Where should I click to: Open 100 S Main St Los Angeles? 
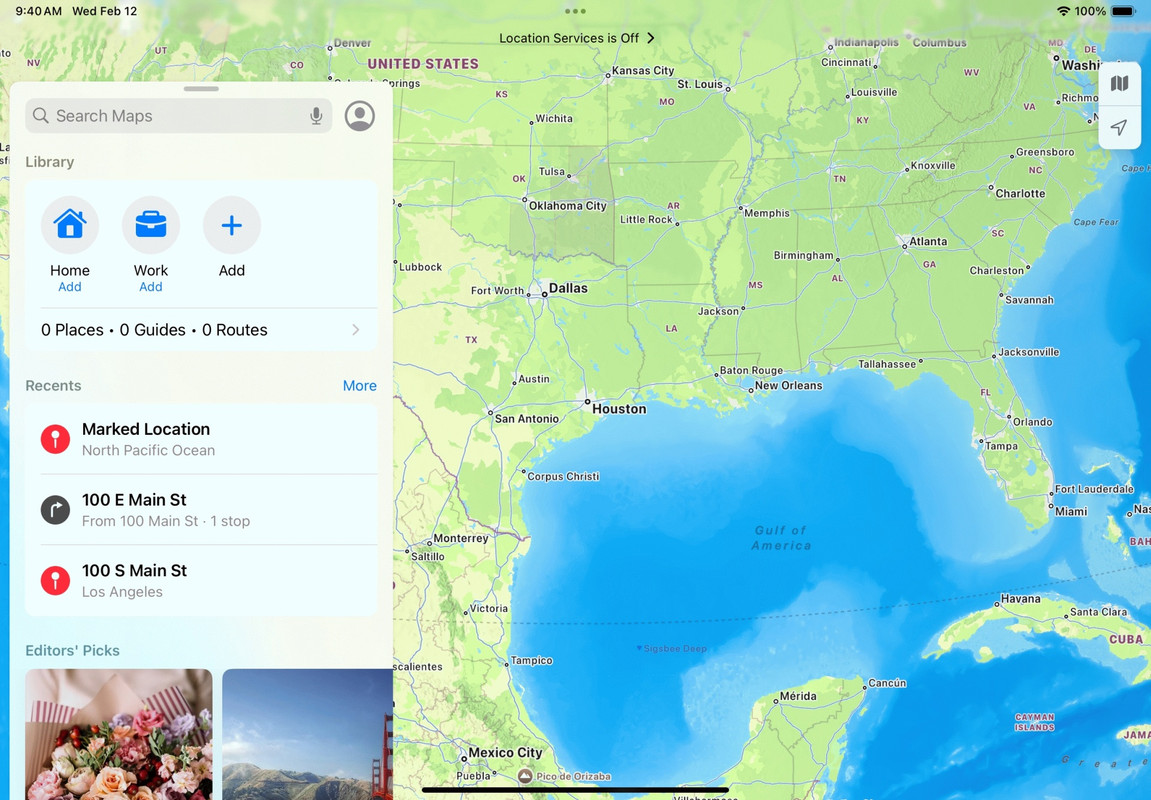[201, 580]
